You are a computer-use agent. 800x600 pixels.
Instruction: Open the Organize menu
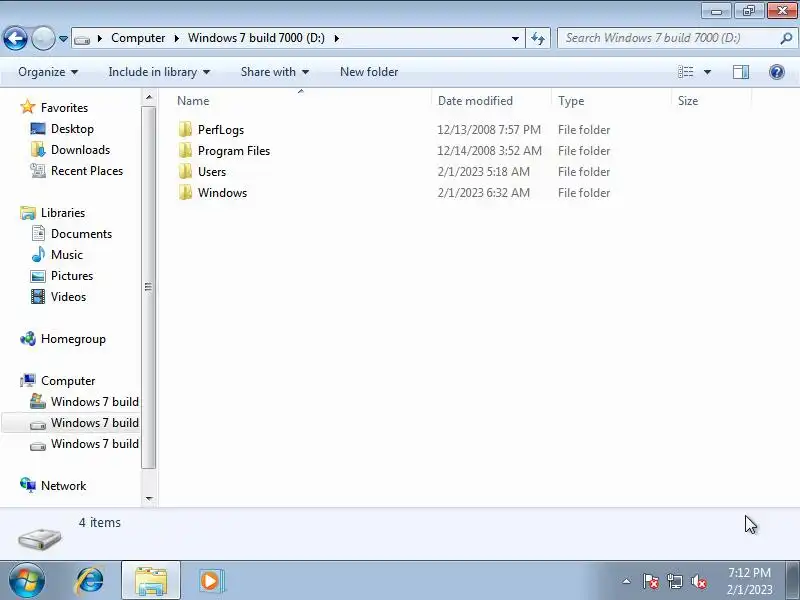[x=48, y=72]
